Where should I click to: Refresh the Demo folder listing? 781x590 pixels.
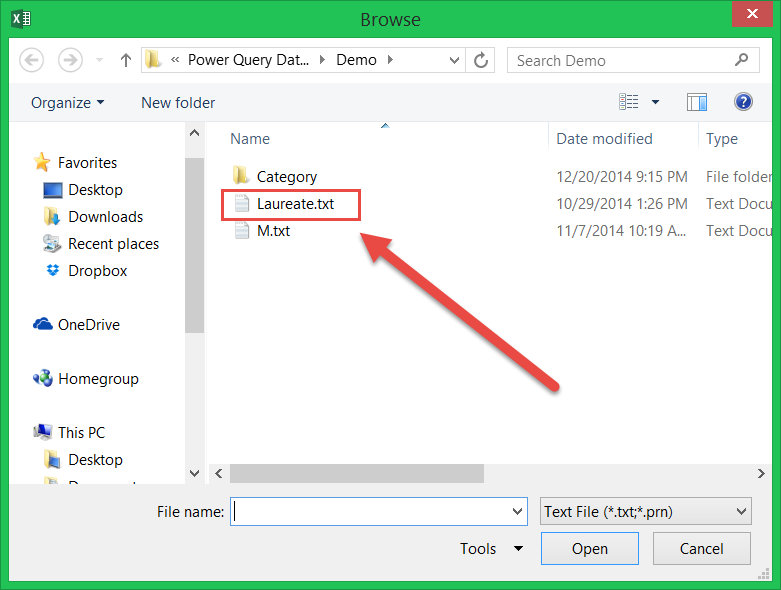(x=481, y=60)
